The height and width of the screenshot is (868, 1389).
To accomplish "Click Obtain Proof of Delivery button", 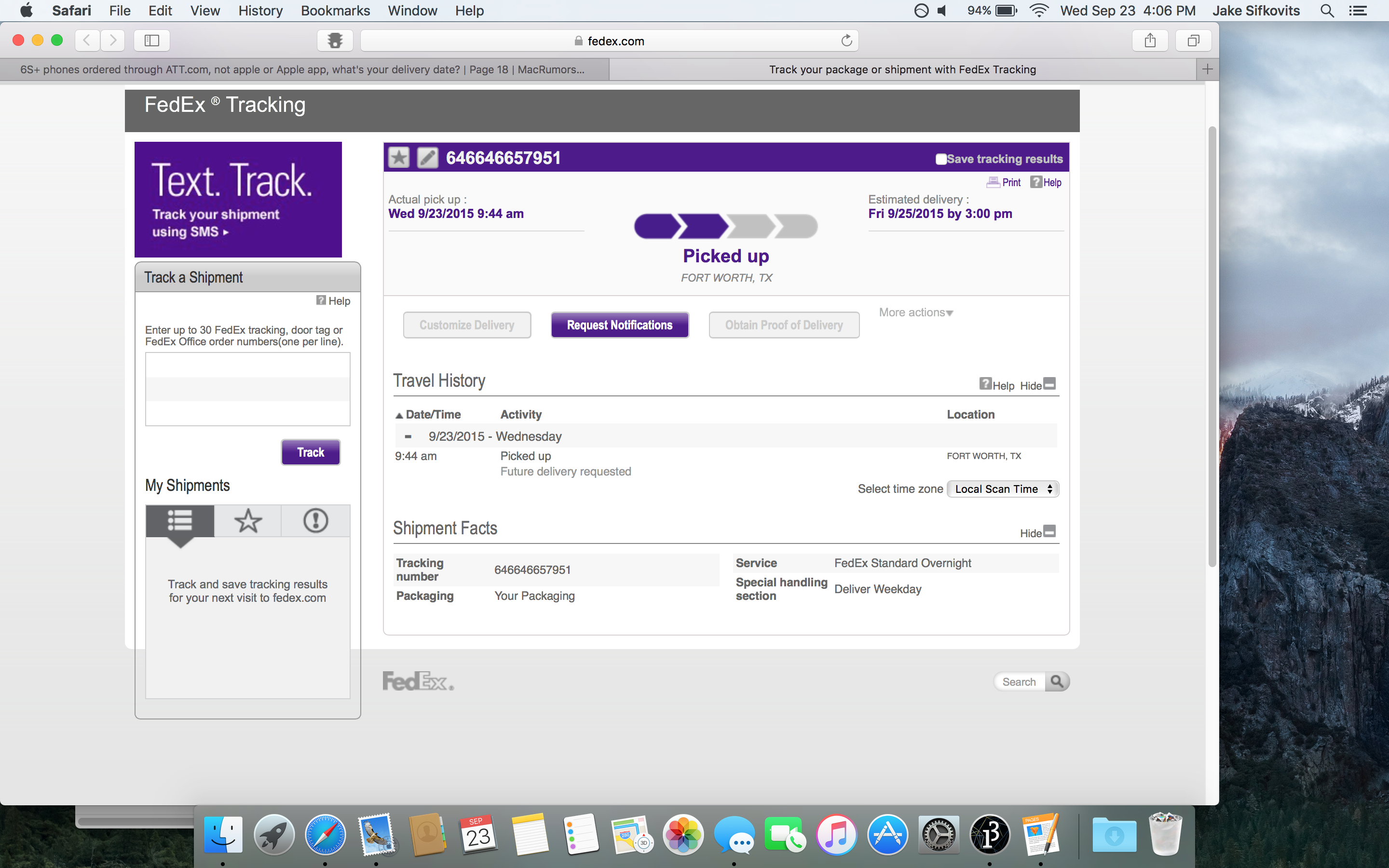I will 783,325.
